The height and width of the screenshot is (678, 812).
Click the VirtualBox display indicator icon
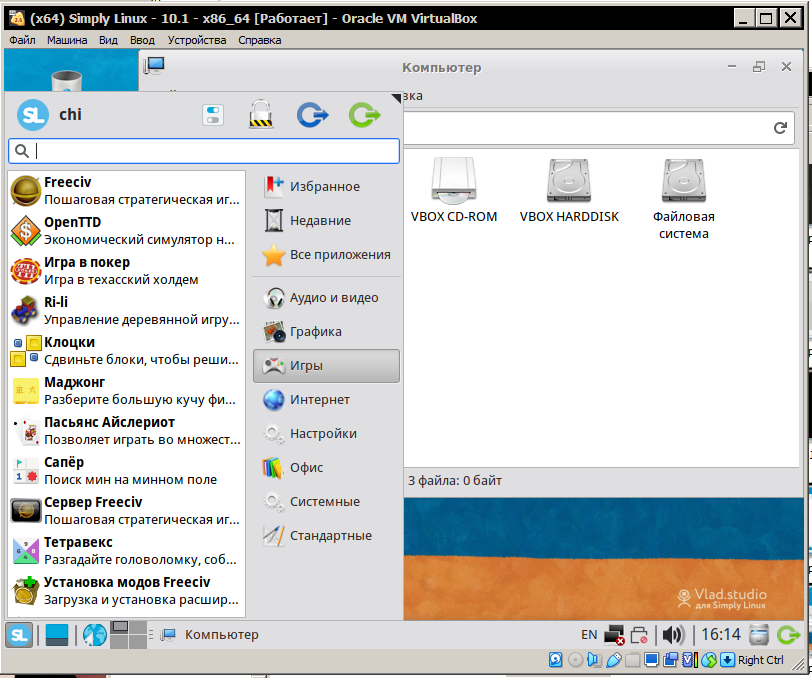point(651,660)
